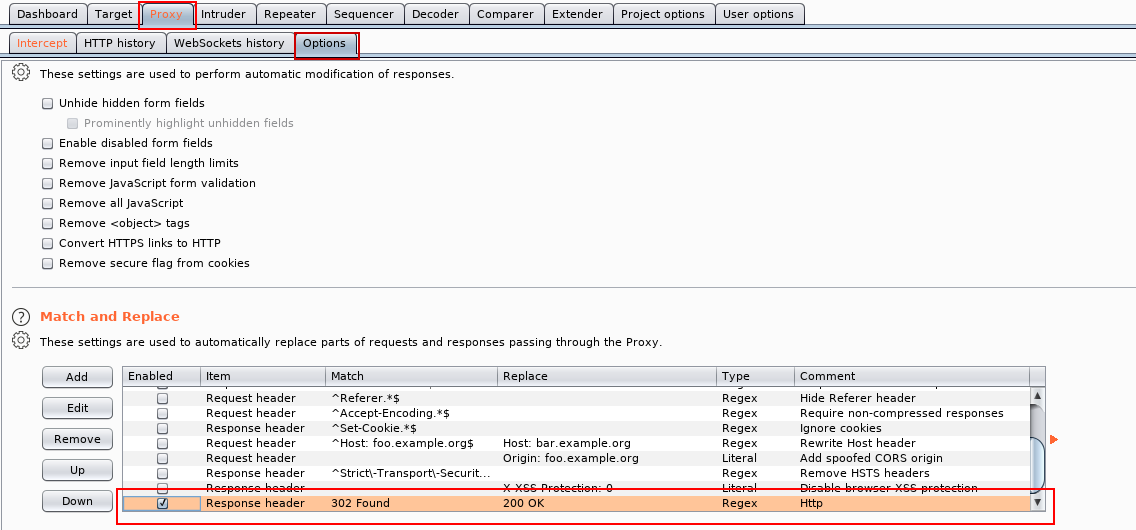The height and width of the screenshot is (530, 1136).
Task: Enable Unhide hidden form fields checkbox
Action: (x=48, y=103)
